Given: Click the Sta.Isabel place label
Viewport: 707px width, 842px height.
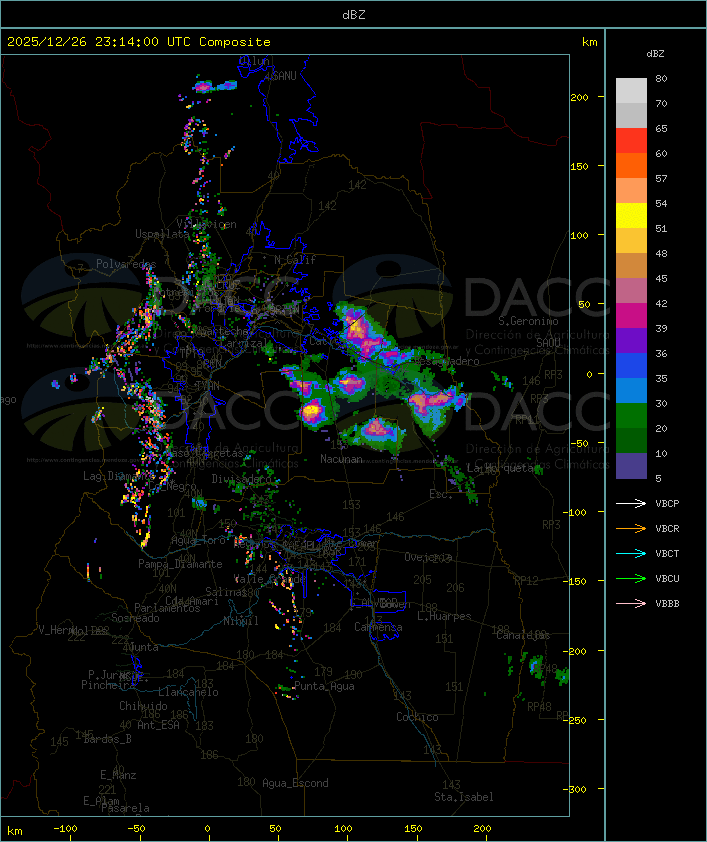Looking at the screenshot, I should (464, 797).
